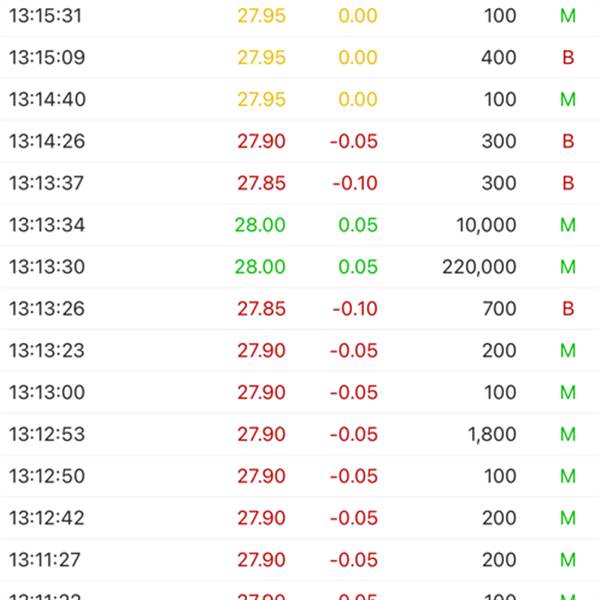This screenshot has height=600, width=600.
Task: Select the B marker for 13:15:09
Action: 568,58
